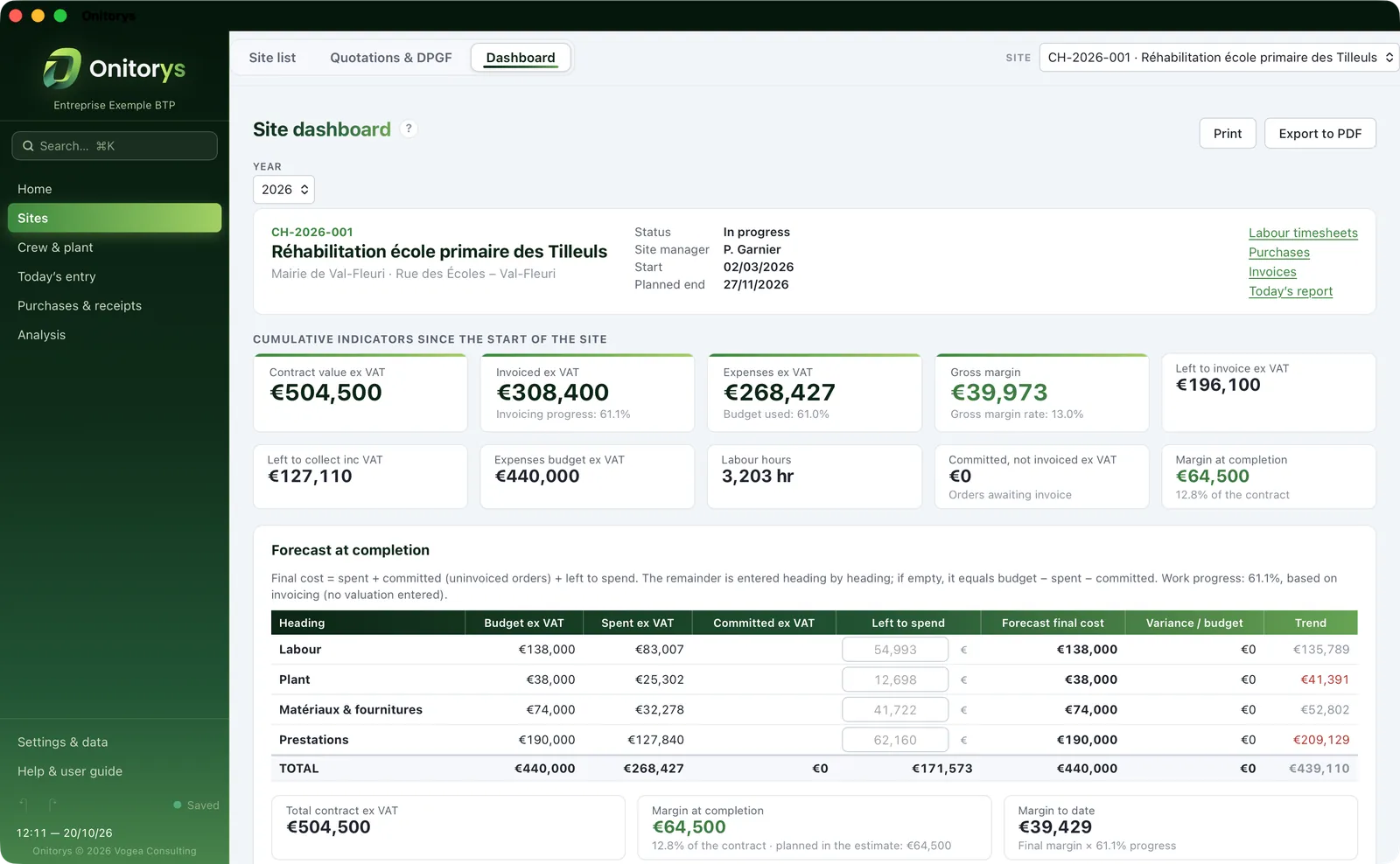
Task: Follow the Labour timesheets link
Action: pos(1303,233)
